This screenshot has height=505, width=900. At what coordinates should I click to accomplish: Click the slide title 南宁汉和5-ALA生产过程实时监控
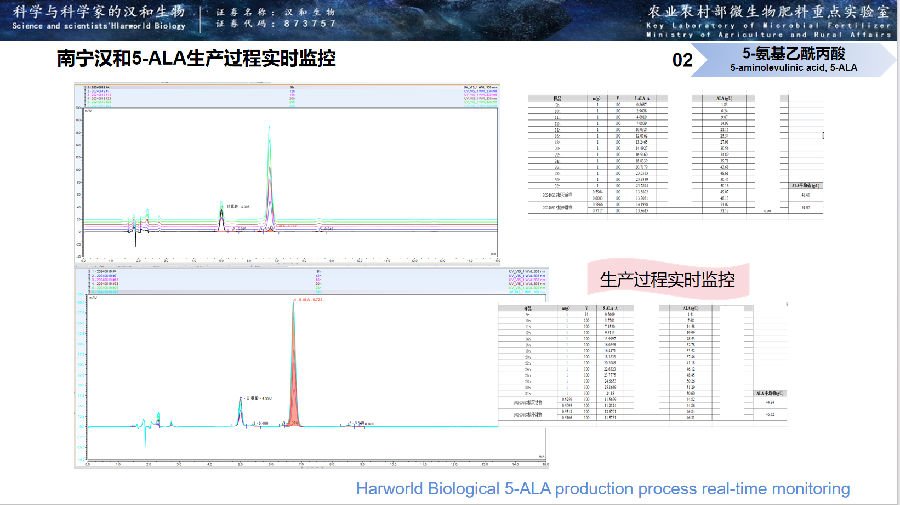click(x=196, y=59)
